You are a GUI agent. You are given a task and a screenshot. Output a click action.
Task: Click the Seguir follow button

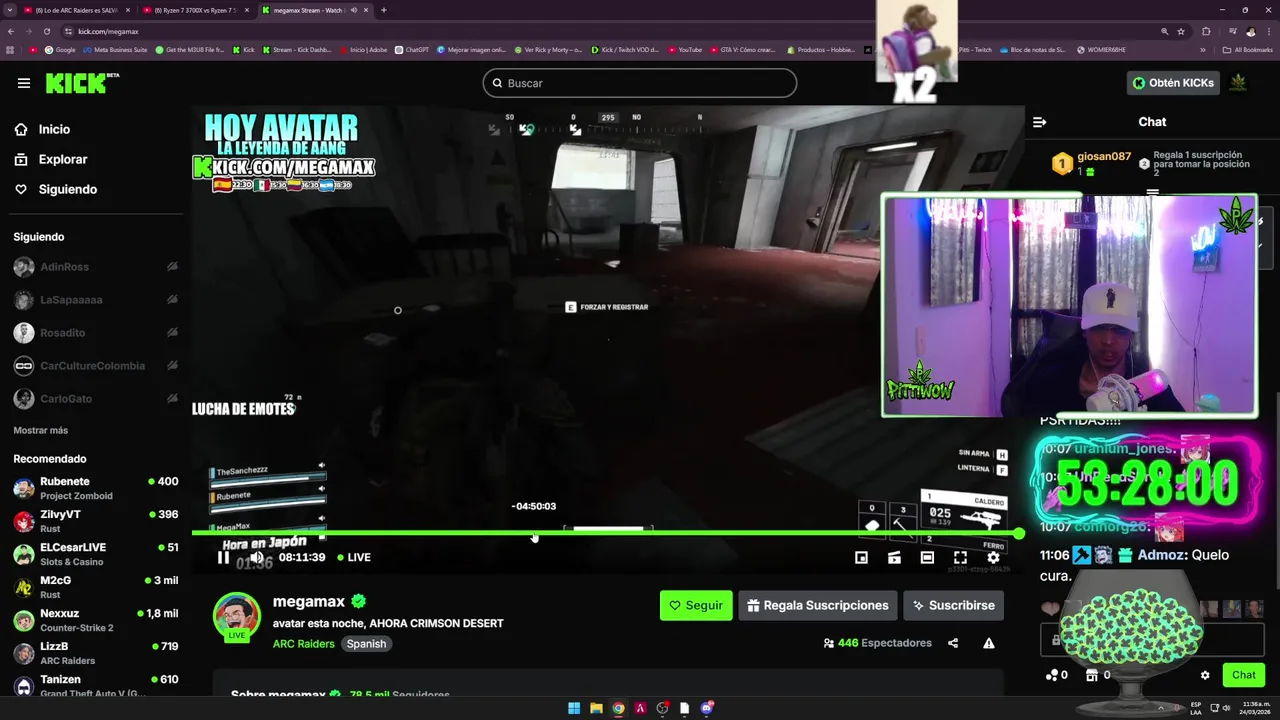(x=696, y=605)
